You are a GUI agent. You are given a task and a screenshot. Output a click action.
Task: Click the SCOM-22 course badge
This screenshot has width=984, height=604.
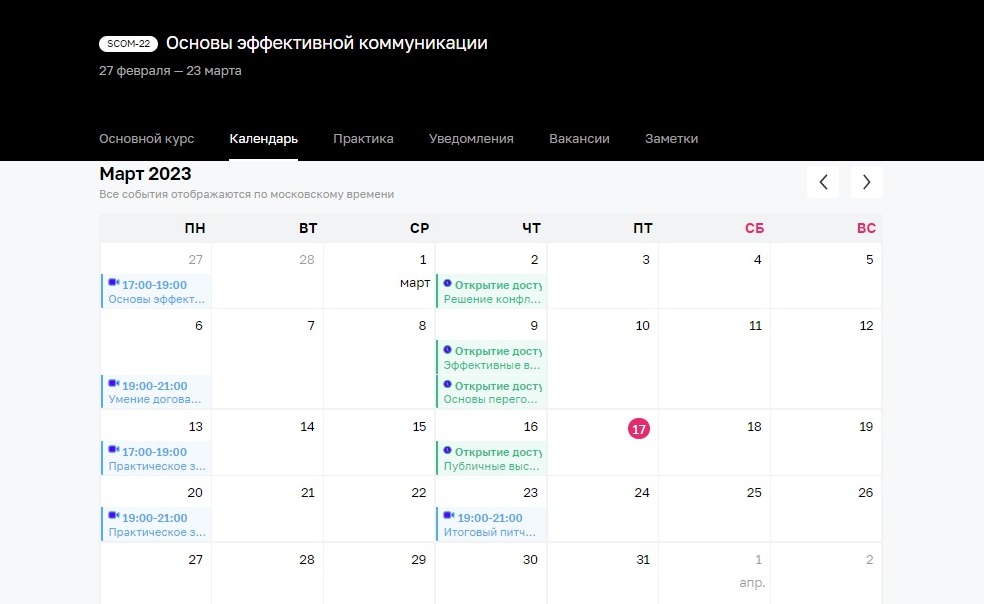pos(128,43)
